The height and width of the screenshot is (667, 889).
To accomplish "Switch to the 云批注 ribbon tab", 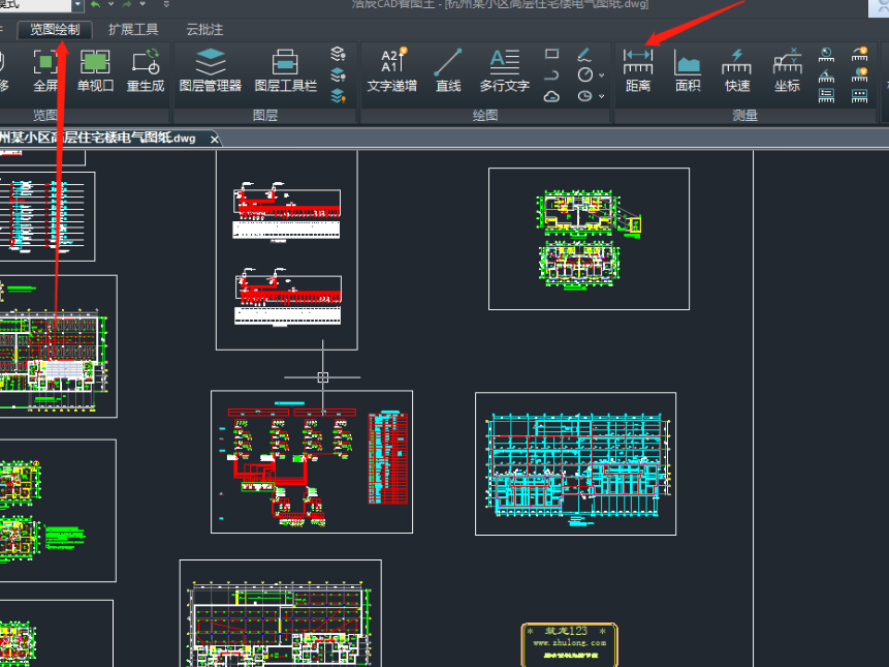I will click(205, 29).
